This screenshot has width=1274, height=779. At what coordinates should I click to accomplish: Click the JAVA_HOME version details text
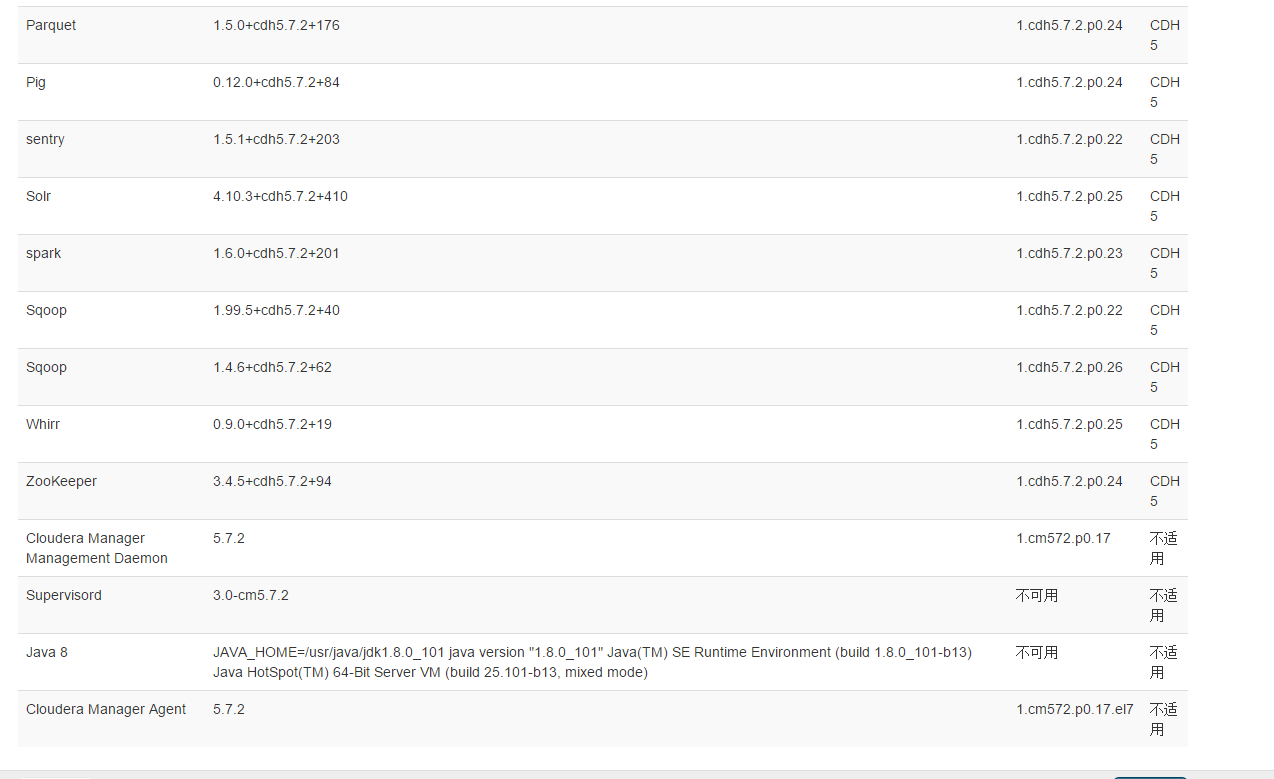[592, 662]
